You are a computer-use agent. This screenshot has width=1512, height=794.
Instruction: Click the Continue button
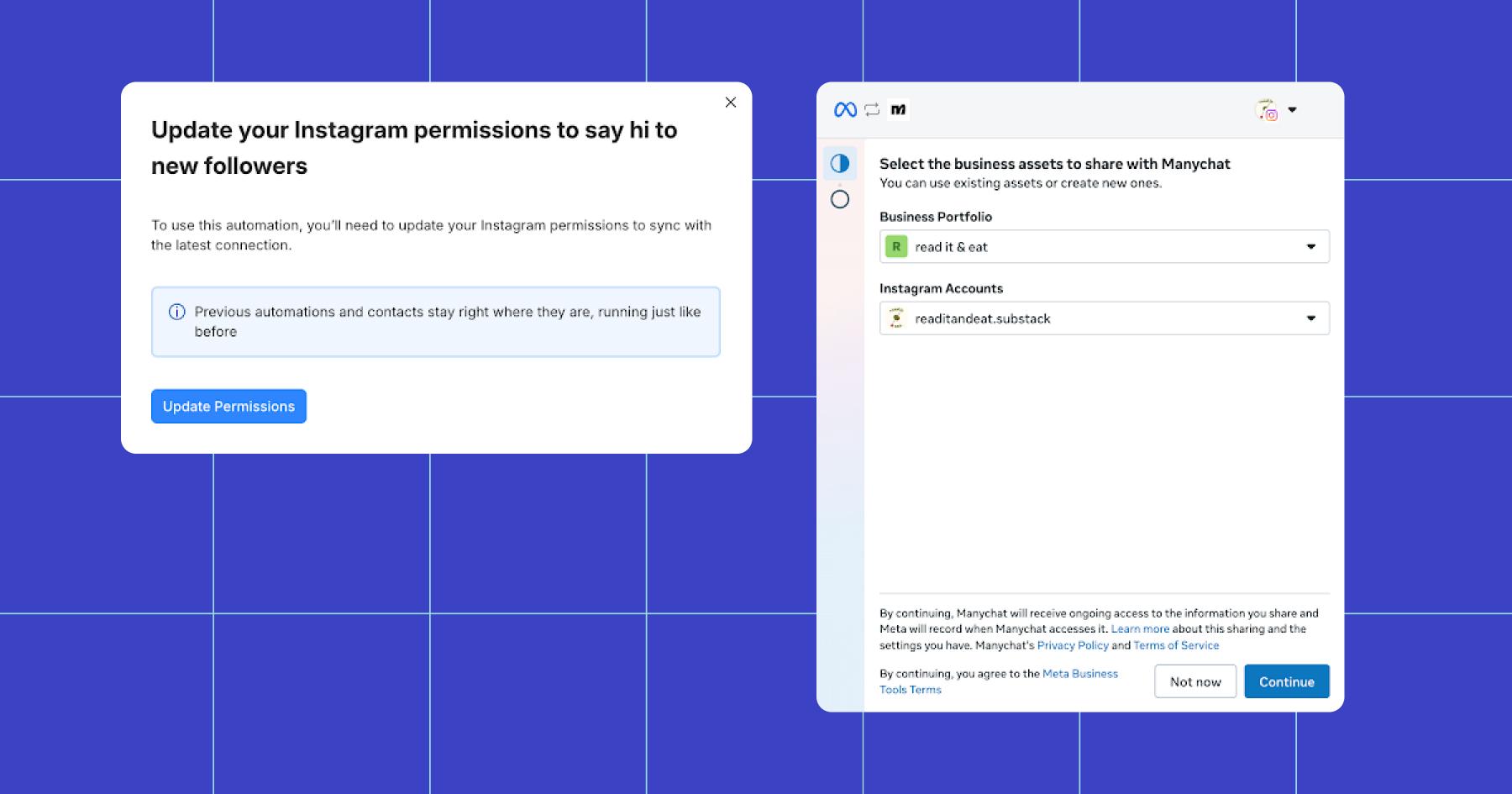(1287, 681)
